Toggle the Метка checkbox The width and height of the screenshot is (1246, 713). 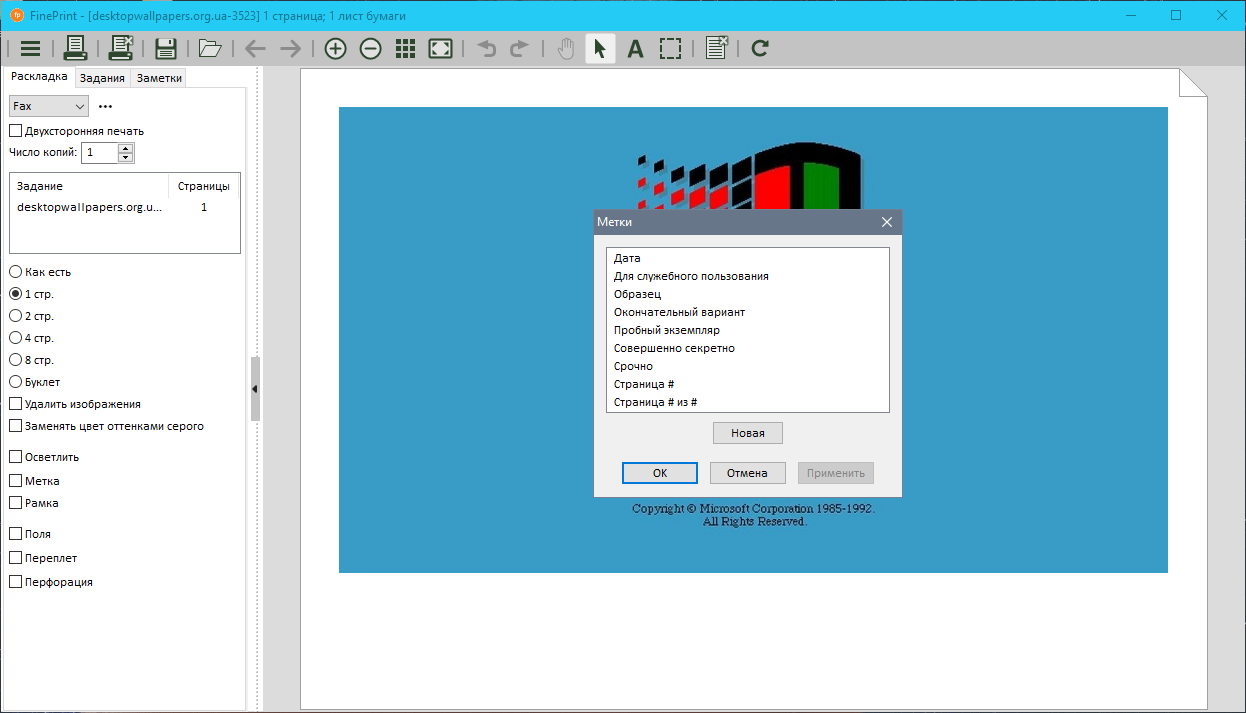35,481
